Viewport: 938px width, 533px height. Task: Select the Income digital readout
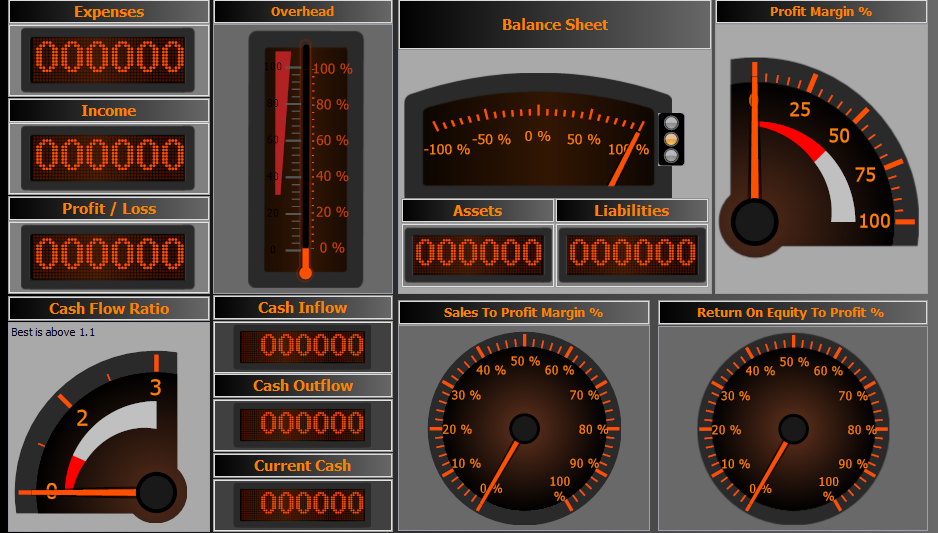(108, 157)
